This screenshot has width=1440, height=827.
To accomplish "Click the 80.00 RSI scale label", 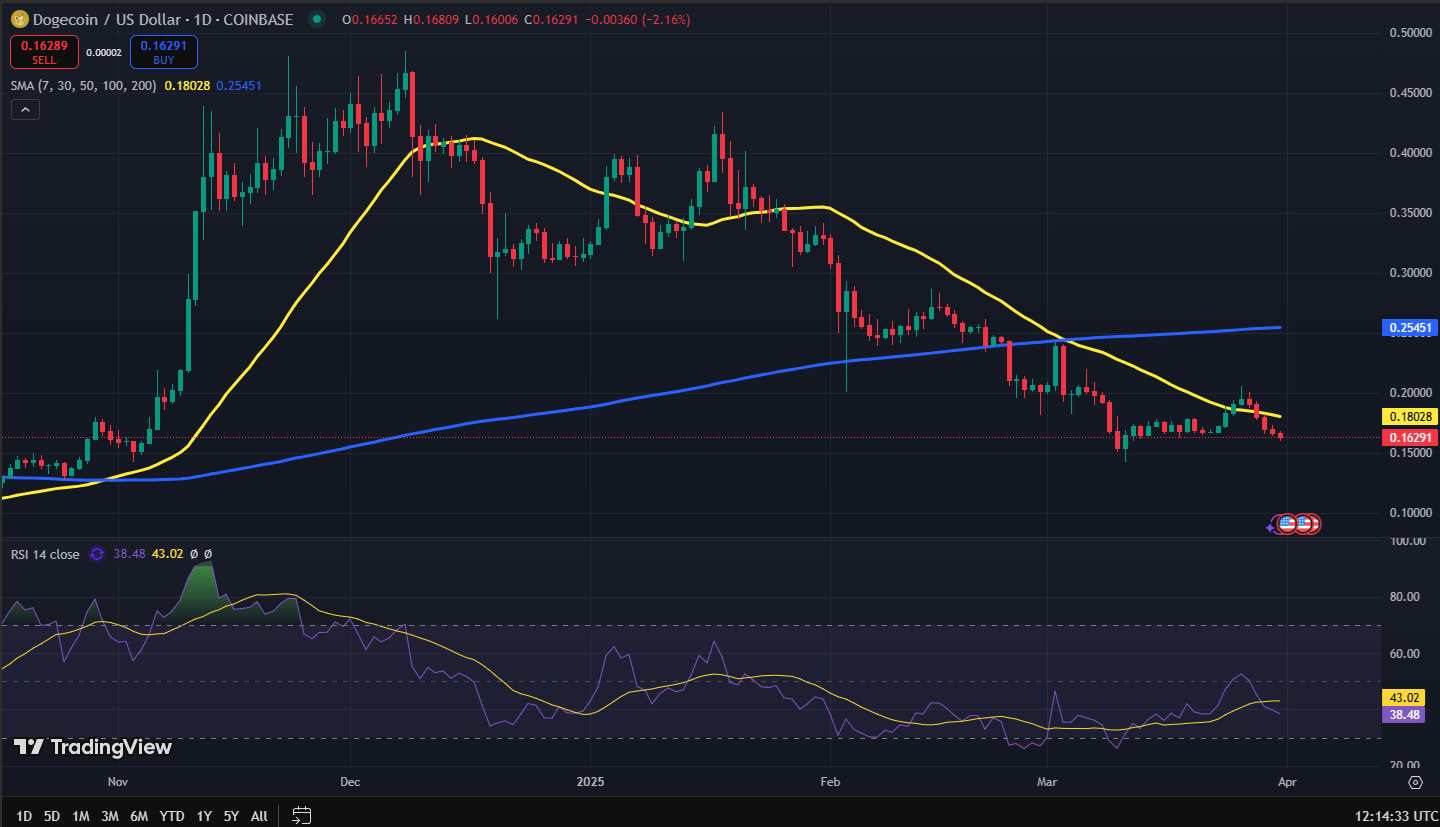I will point(1405,597).
